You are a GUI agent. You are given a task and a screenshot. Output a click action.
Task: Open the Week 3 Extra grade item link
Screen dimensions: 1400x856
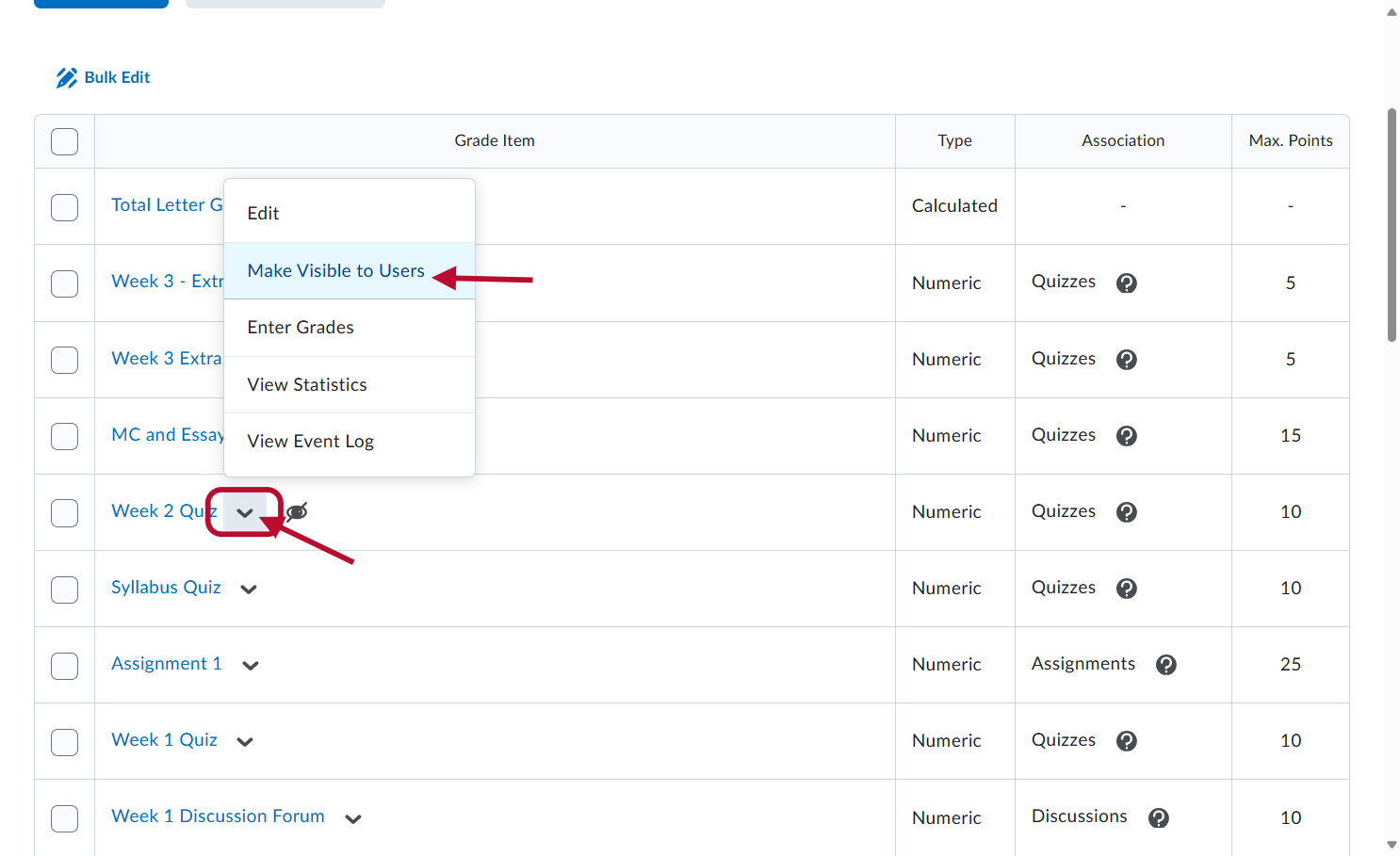[166, 359]
